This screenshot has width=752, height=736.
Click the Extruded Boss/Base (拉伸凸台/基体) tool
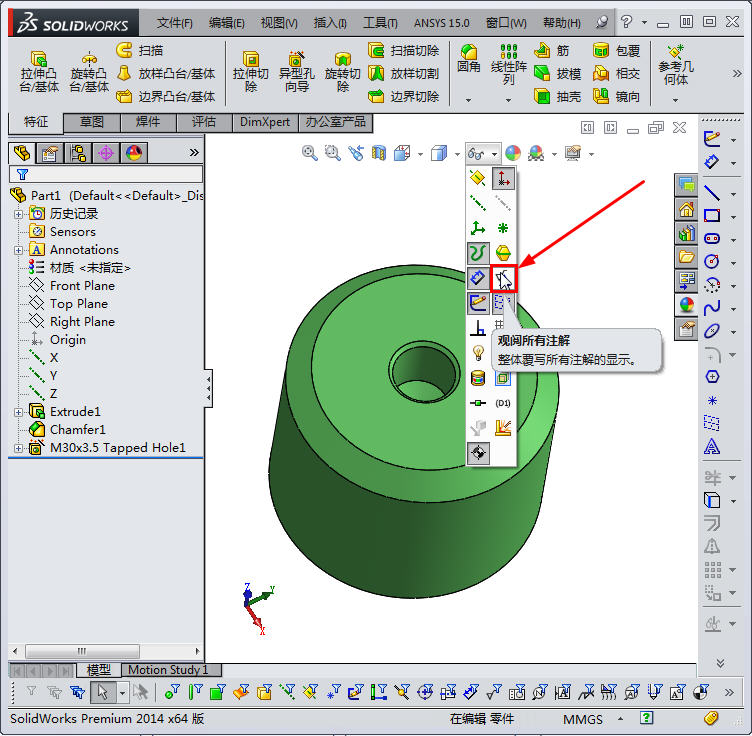click(x=40, y=72)
